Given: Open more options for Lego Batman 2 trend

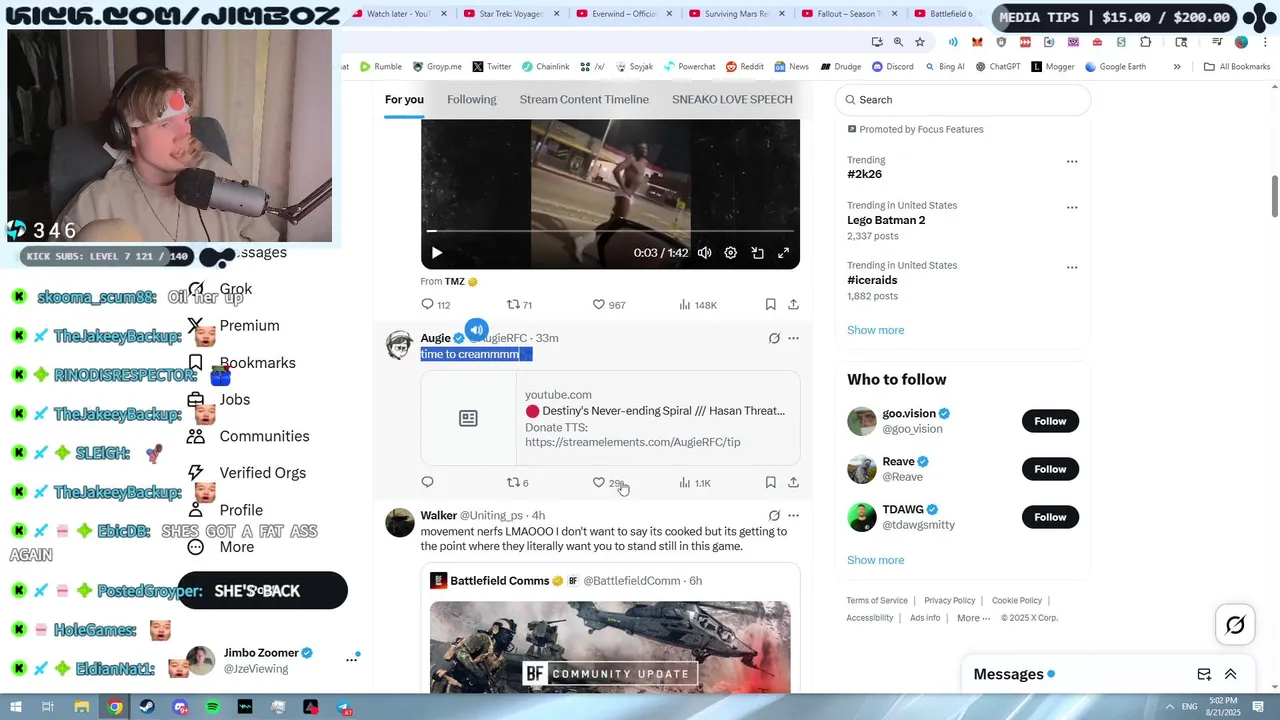Looking at the screenshot, I should click(x=1072, y=207).
